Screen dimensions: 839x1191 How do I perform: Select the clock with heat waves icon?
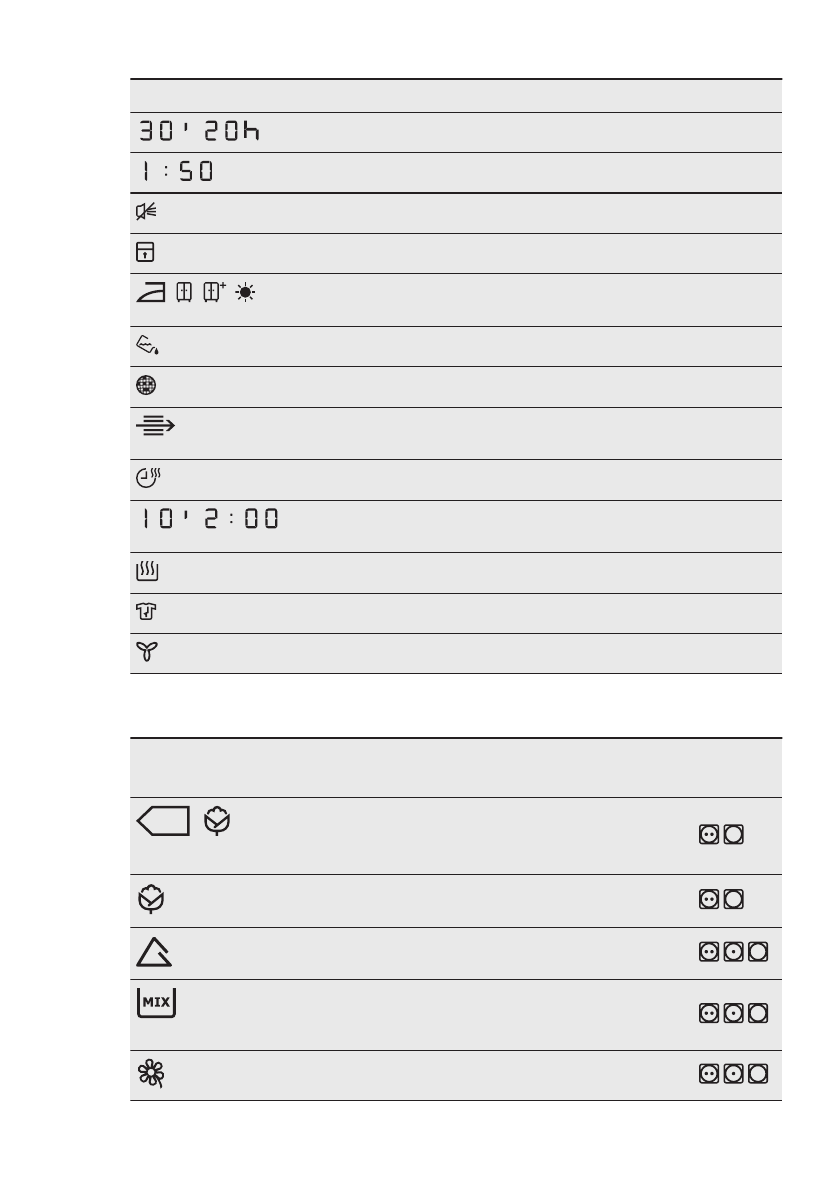pyautogui.click(x=147, y=479)
